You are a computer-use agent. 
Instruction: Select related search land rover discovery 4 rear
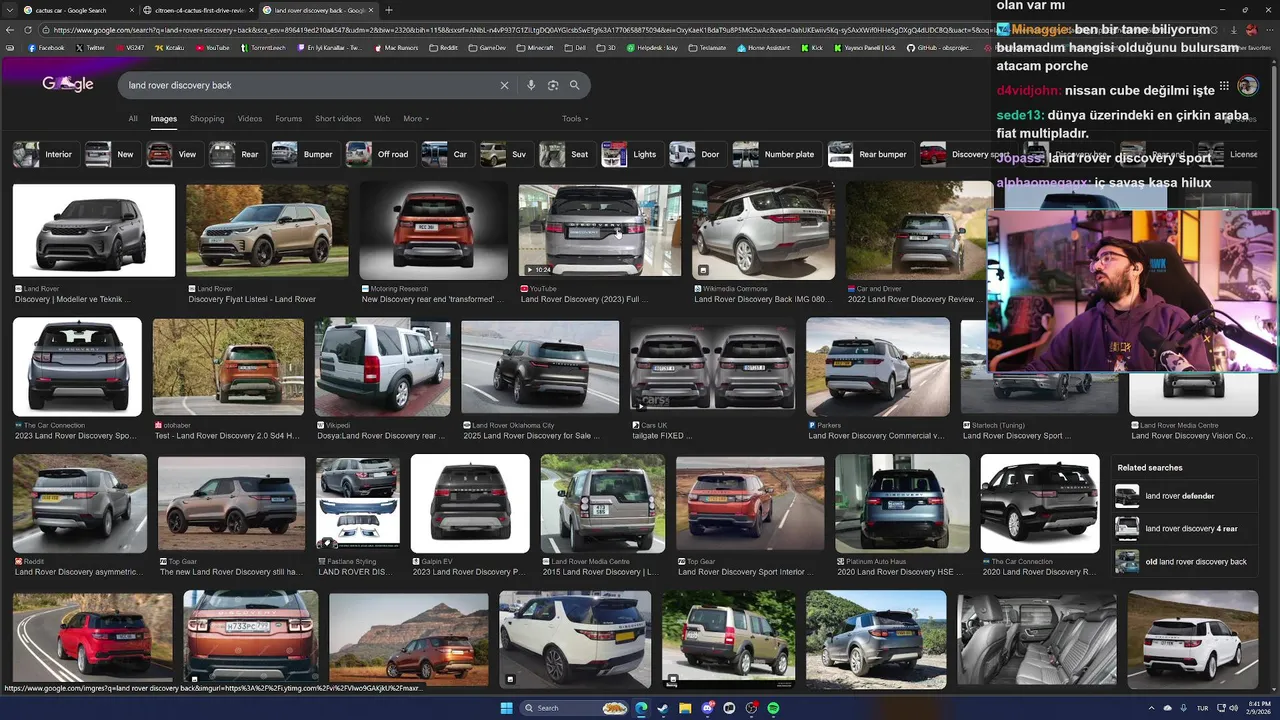click(1187, 529)
